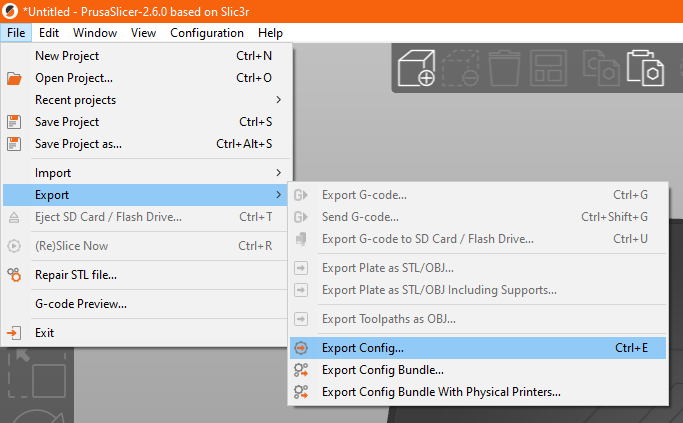Open the Configuration menu
The height and width of the screenshot is (423, 683).
click(x=207, y=33)
